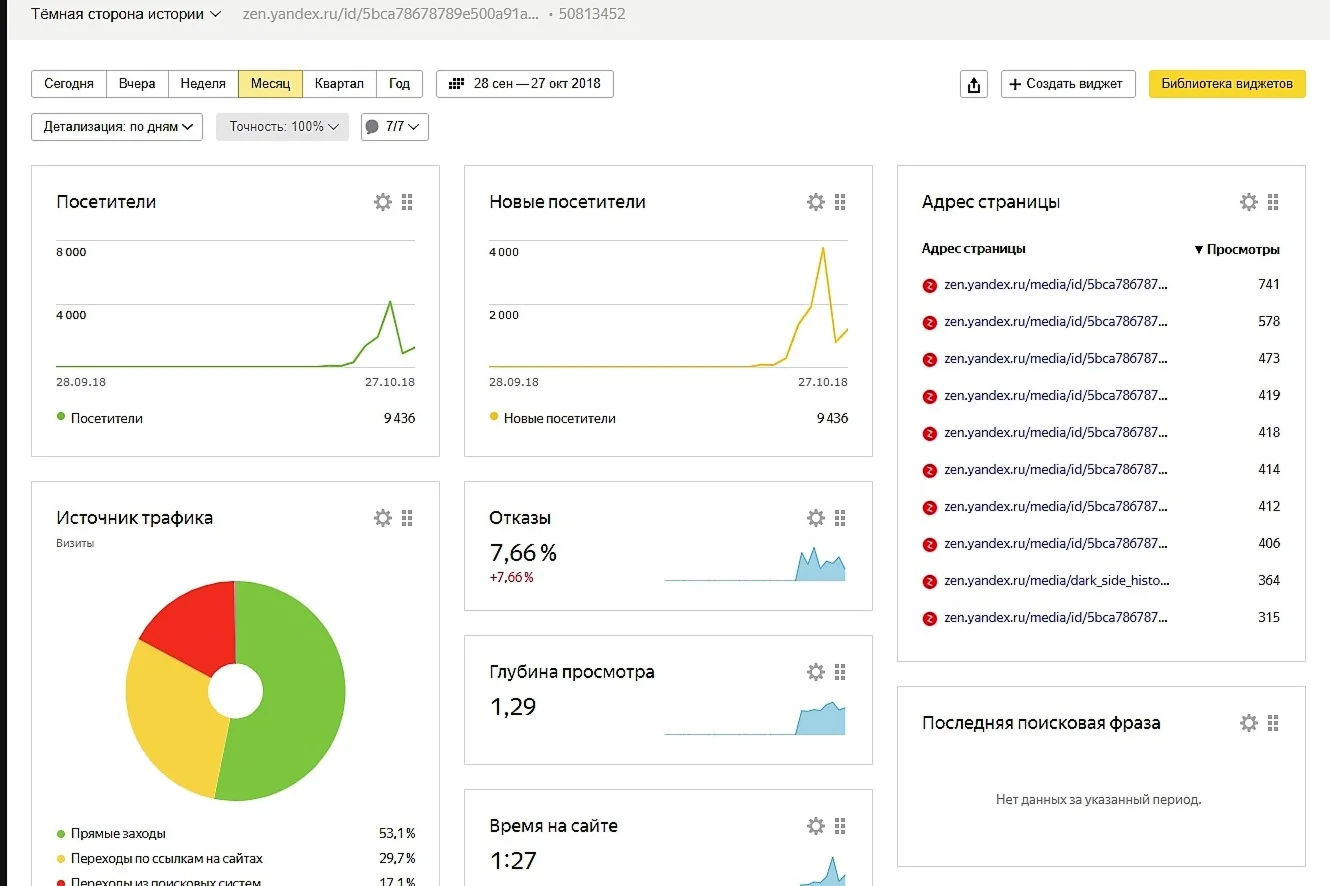Toggle Переходы по ссылкам на сайтах legend
Image resolution: width=1330 pixels, height=886 pixels.
pyautogui.click(x=166, y=858)
